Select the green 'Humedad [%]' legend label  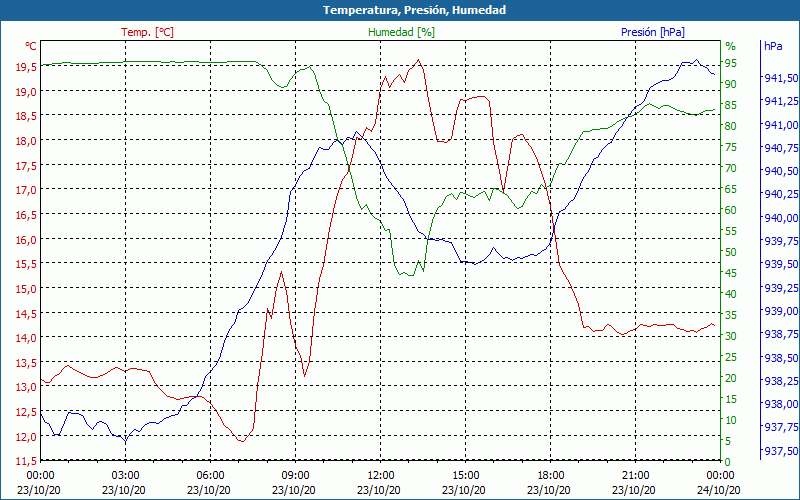pyautogui.click(x=401, y=32)
